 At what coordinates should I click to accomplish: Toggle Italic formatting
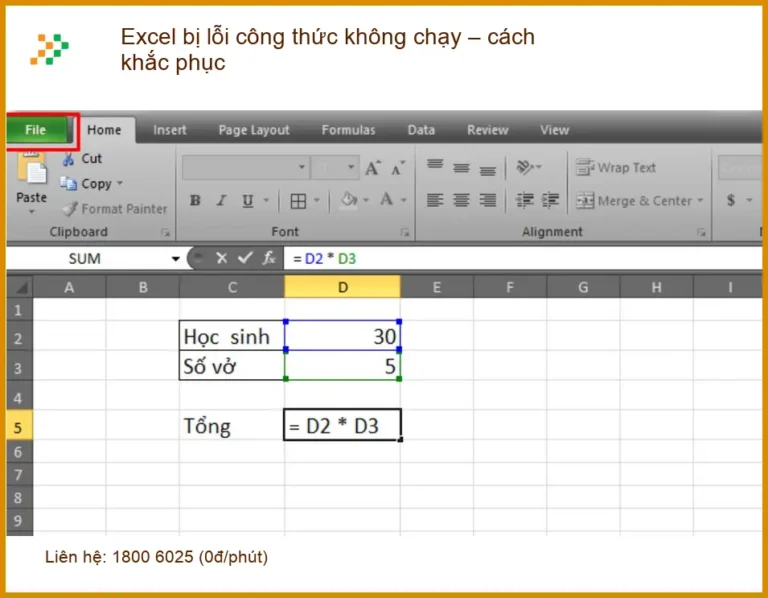coord(221,200)
